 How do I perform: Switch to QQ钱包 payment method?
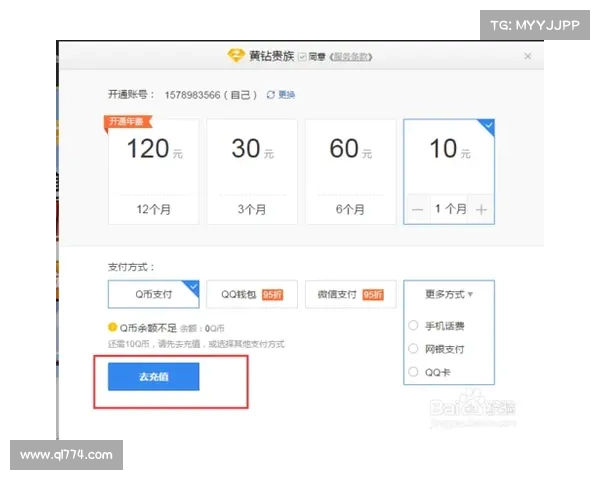(252, 294)
